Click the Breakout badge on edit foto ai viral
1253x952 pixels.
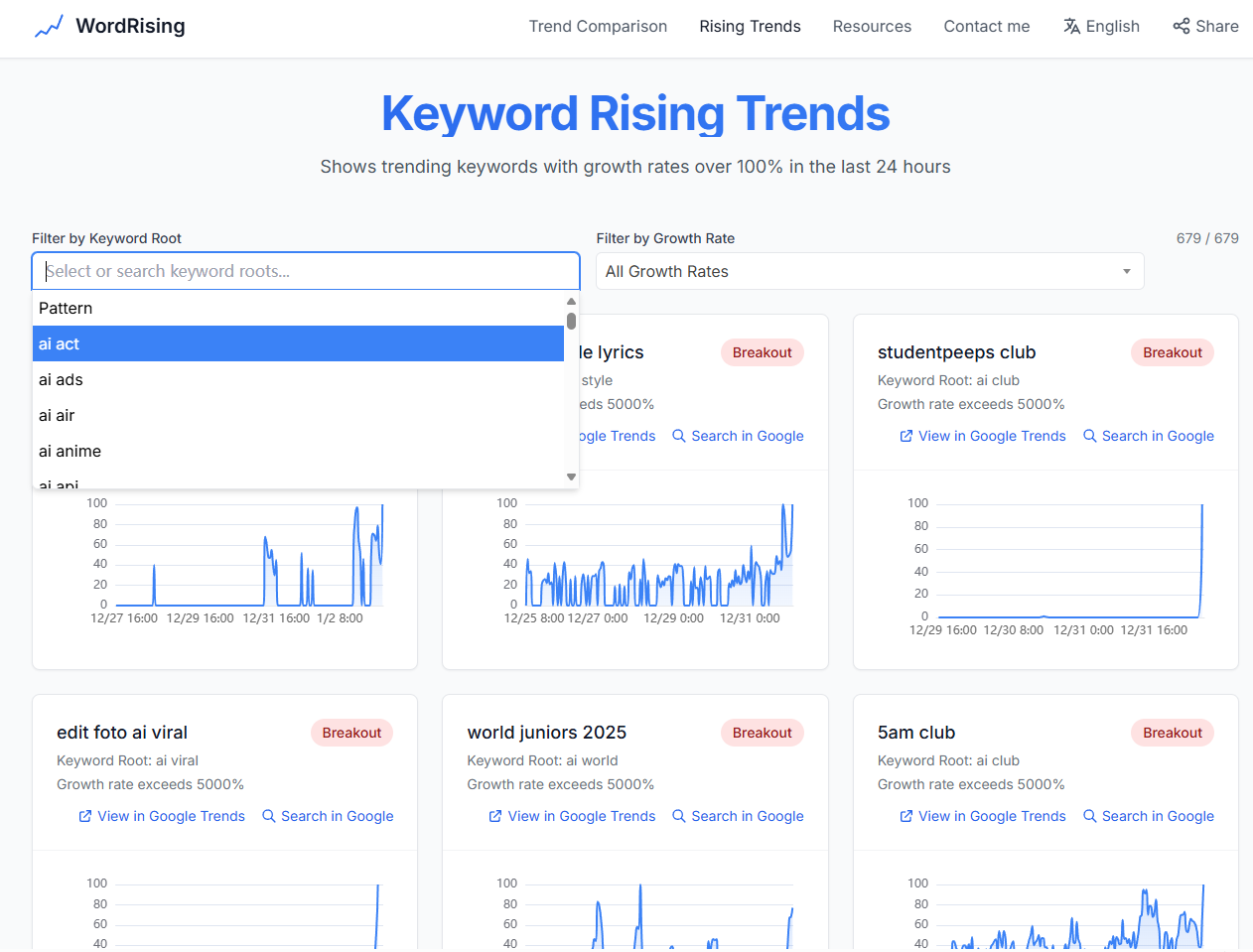351,733
